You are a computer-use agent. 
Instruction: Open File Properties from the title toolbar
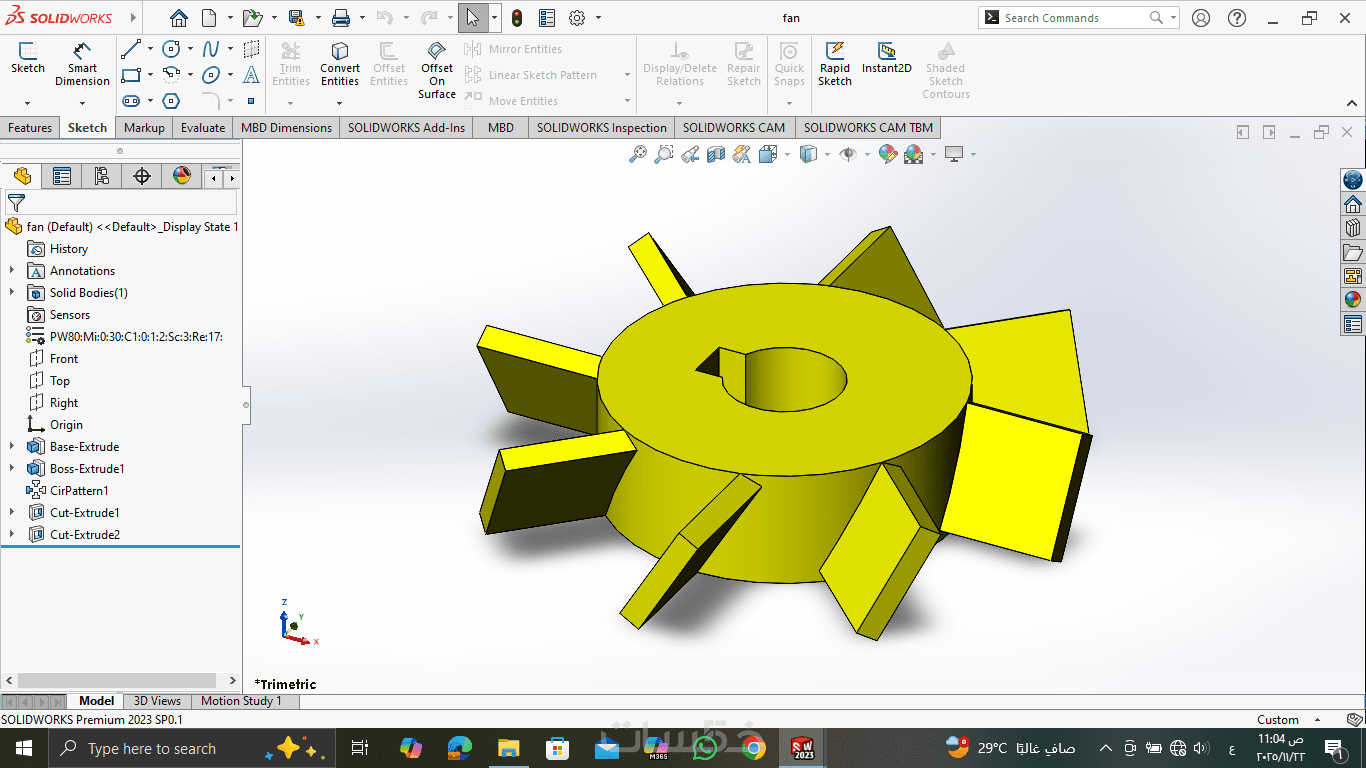pos(547,18)
